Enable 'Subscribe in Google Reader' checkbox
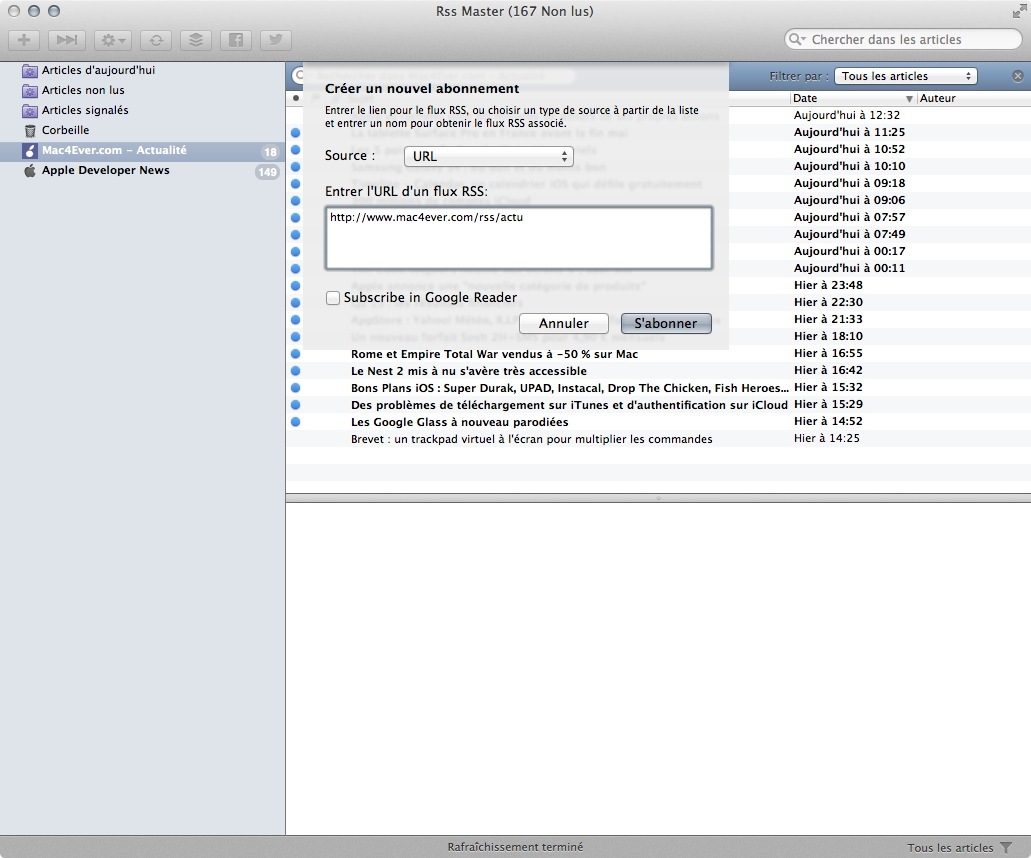 [x=333, y=298]
